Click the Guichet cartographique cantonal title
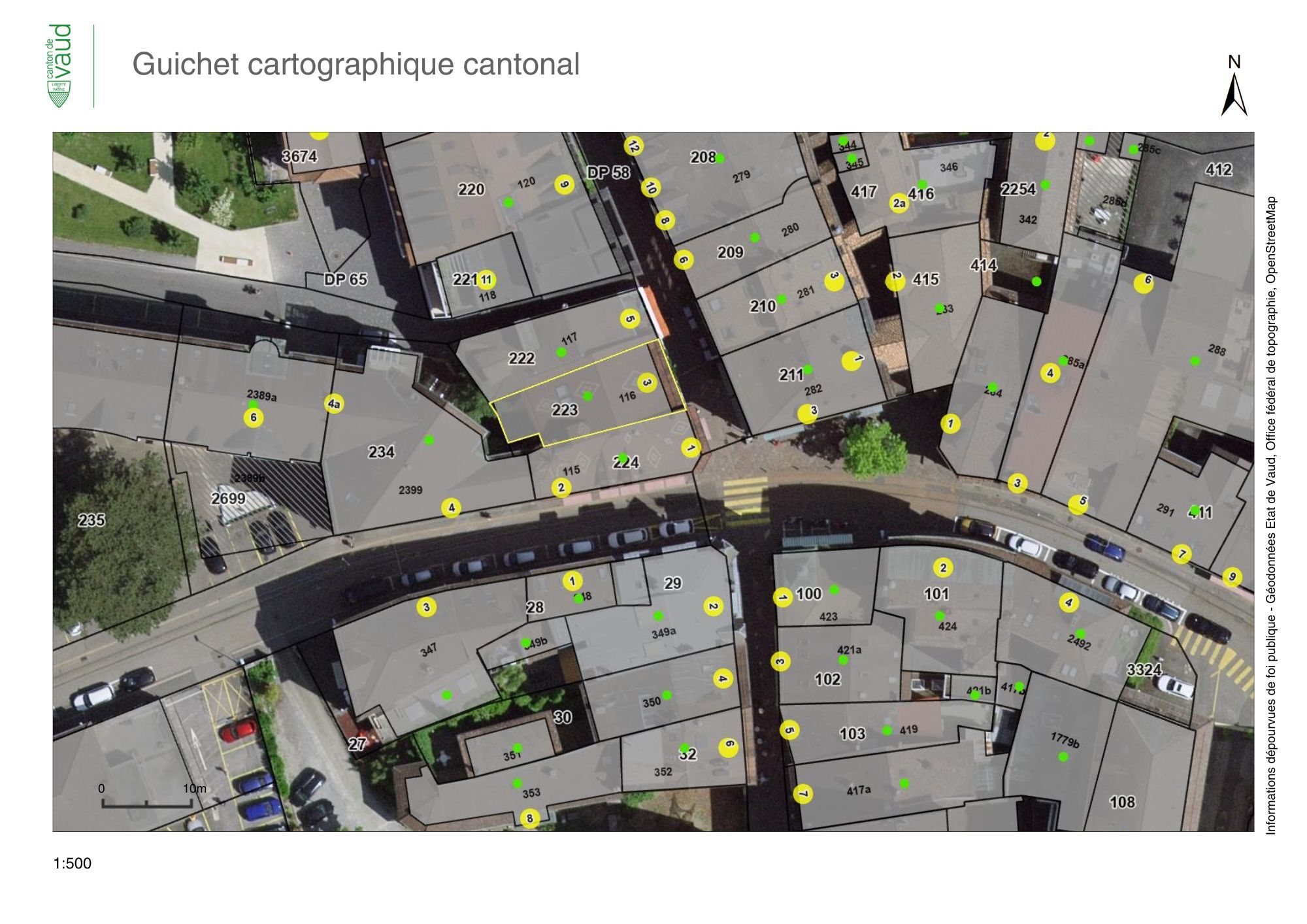1307x924 pixels. click(356, 64)
